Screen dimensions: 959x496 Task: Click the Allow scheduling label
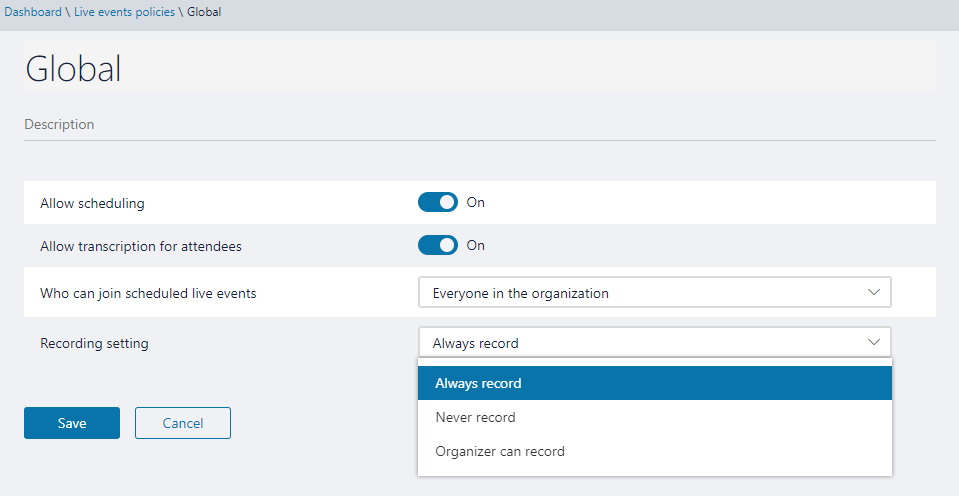[x=92, y=204]
